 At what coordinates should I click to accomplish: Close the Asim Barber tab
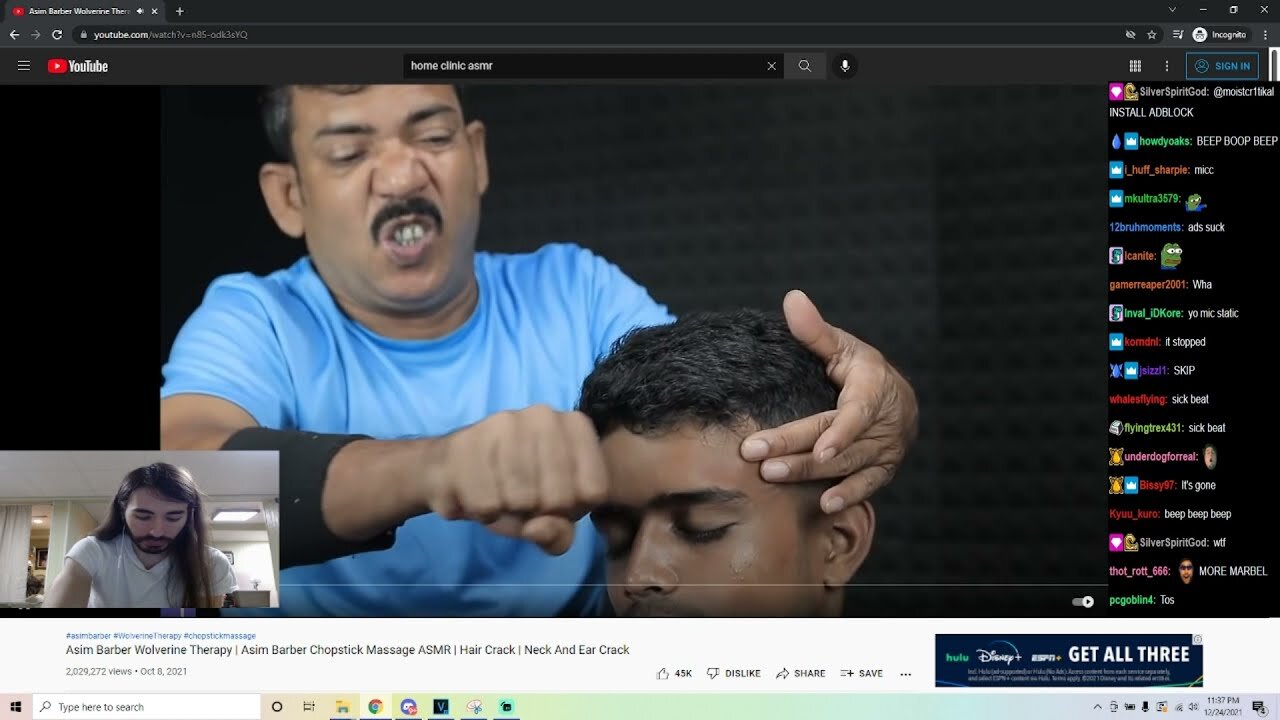[x=154, y=11]
